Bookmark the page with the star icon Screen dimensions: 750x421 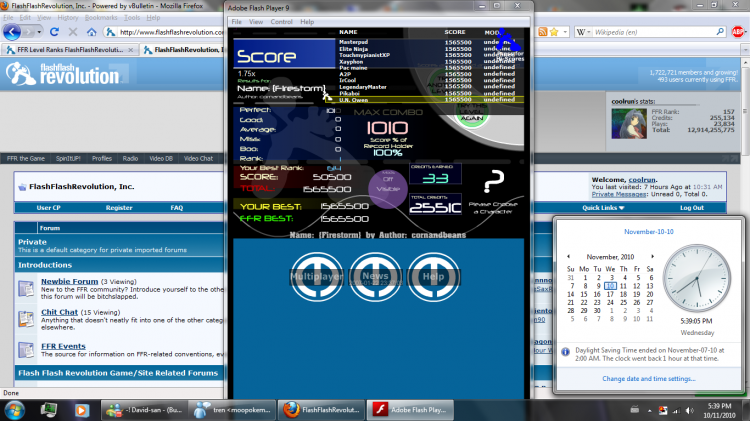click(554, 32)
